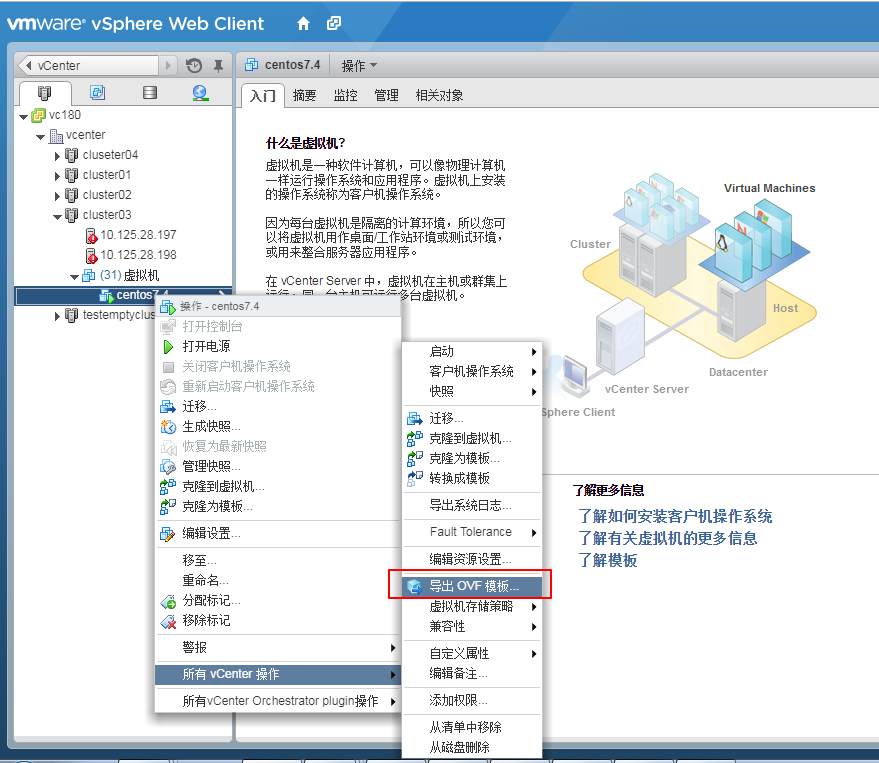This screenshot has height=763, width=879.
Task: Open 所有vCenter Orchestrator plugin操作 submenu
Action: pyautogui.click(x=279, y=701)
